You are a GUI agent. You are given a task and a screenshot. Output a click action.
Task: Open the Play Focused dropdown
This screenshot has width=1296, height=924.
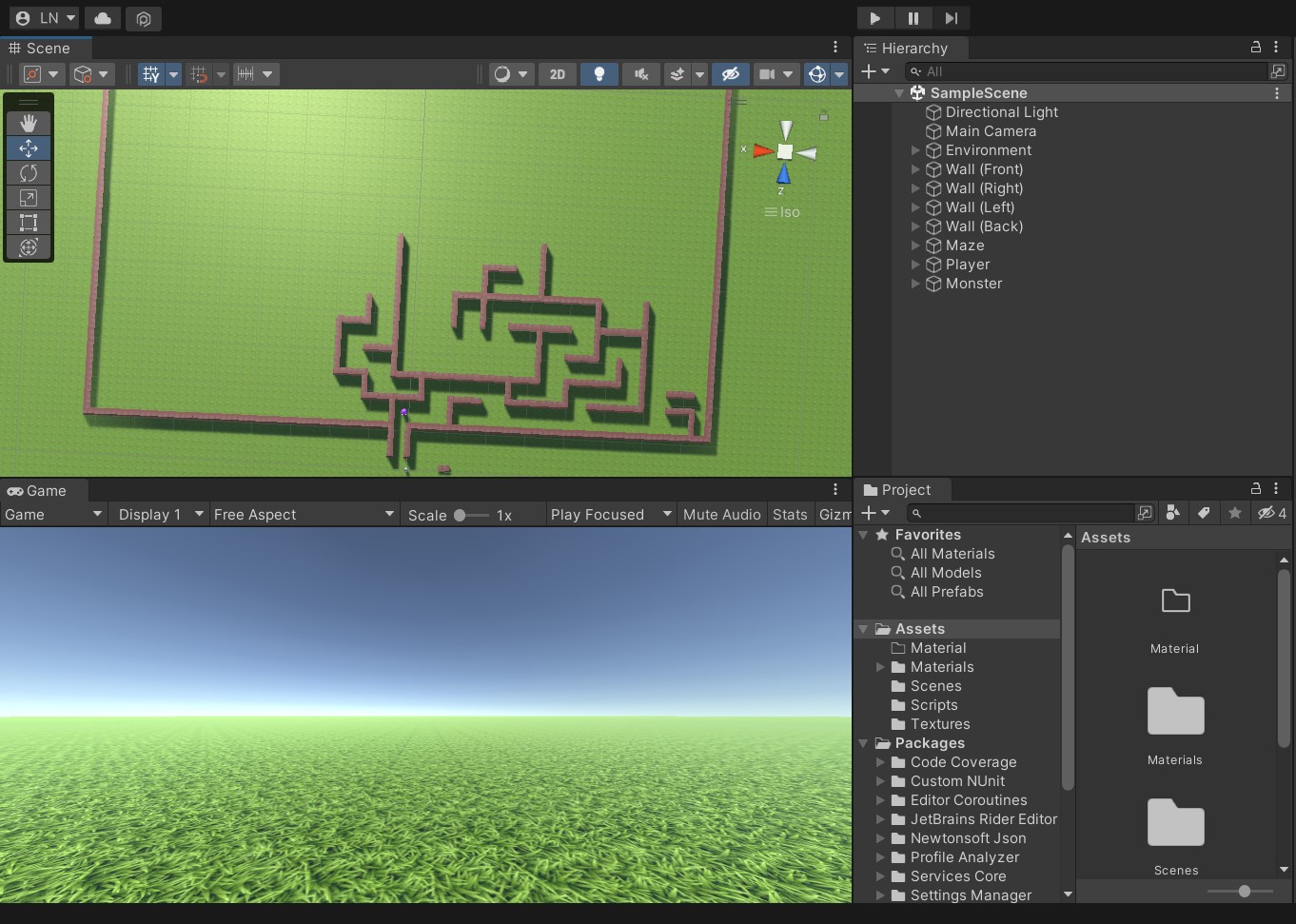pyautogui.click(x=611, y=515)
